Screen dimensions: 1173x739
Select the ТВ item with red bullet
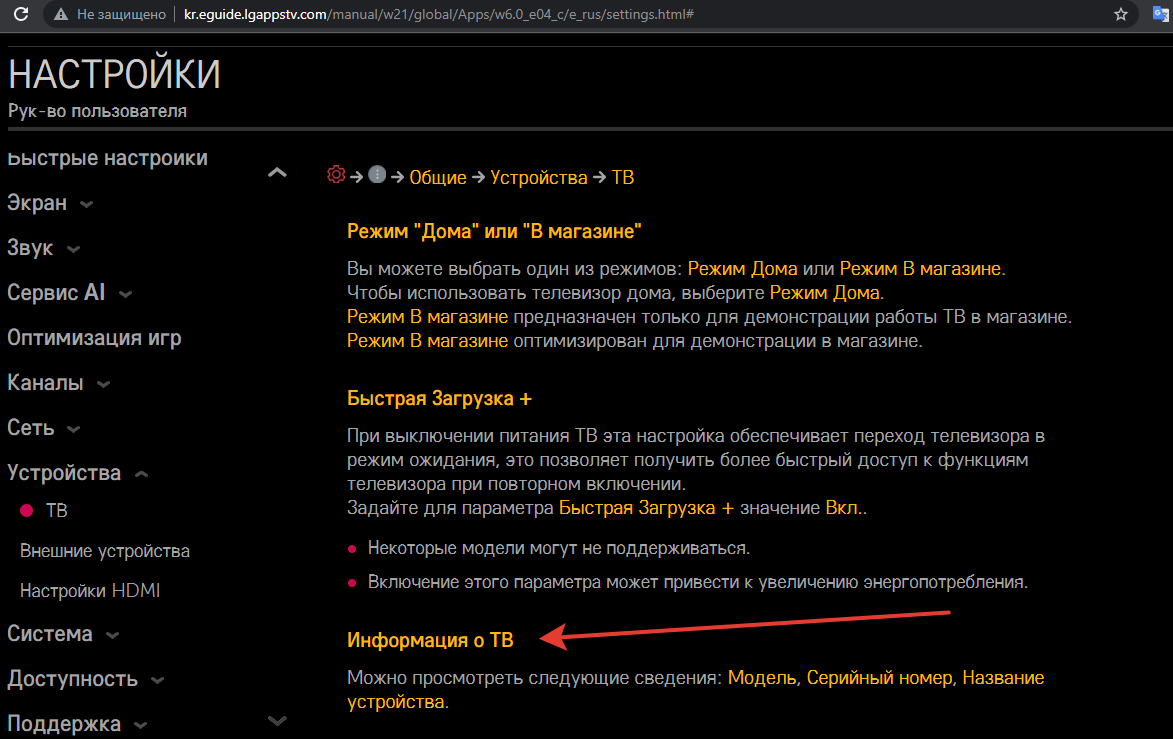coord(56,510)
